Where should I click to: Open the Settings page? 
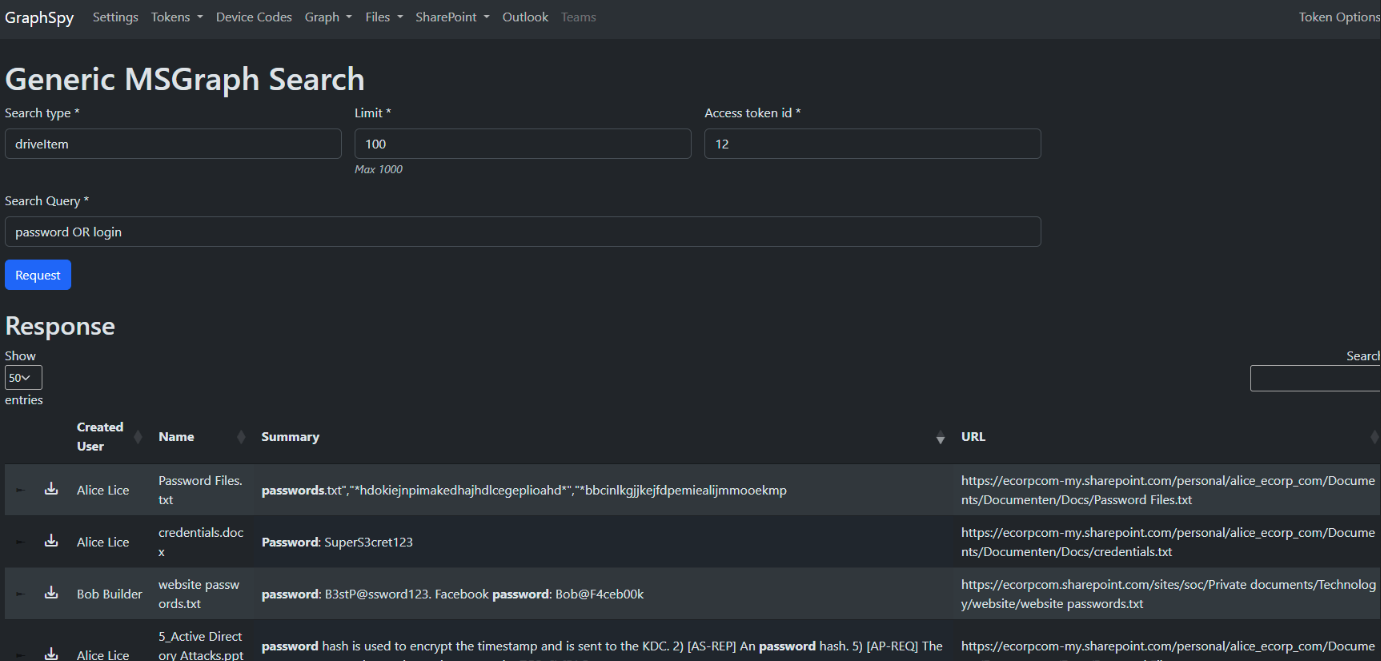pos(115,17)
